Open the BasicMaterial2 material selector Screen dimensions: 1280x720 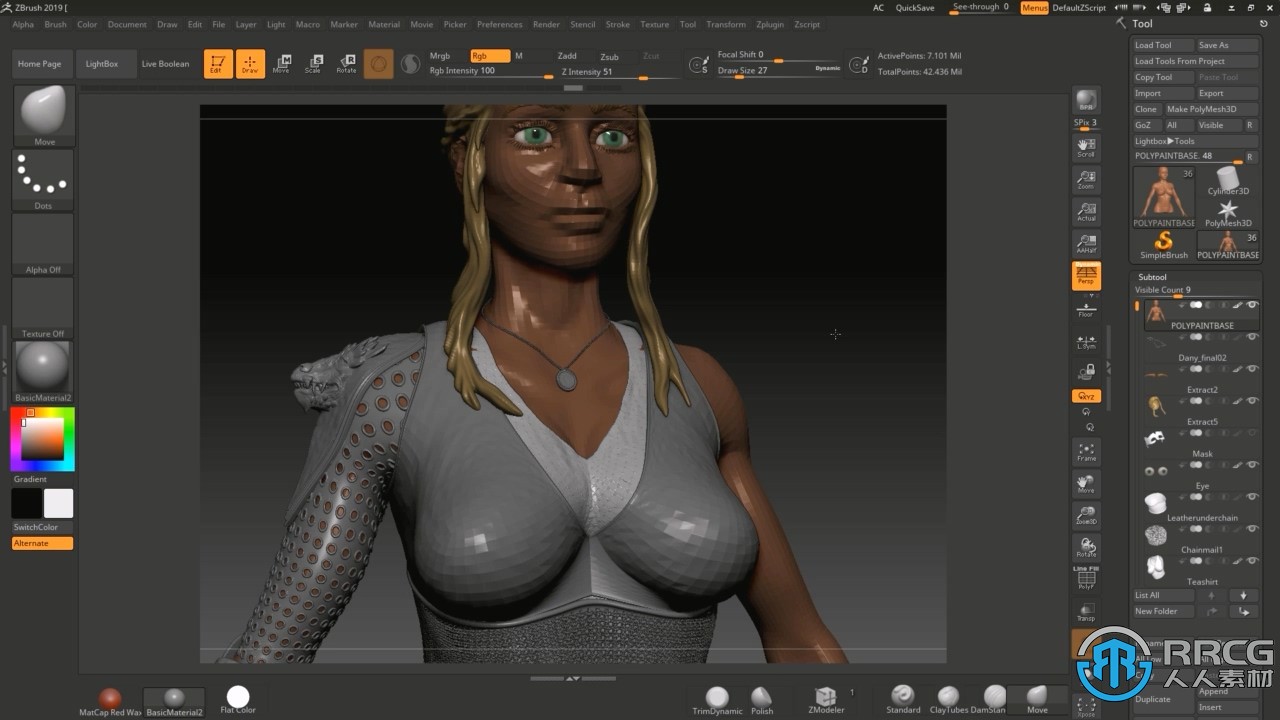pos(43,371)
